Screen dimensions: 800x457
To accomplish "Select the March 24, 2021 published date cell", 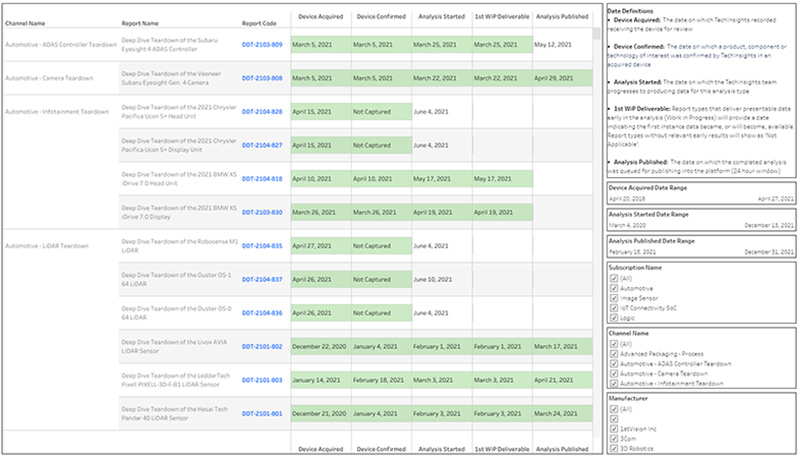I will point(562,414).
